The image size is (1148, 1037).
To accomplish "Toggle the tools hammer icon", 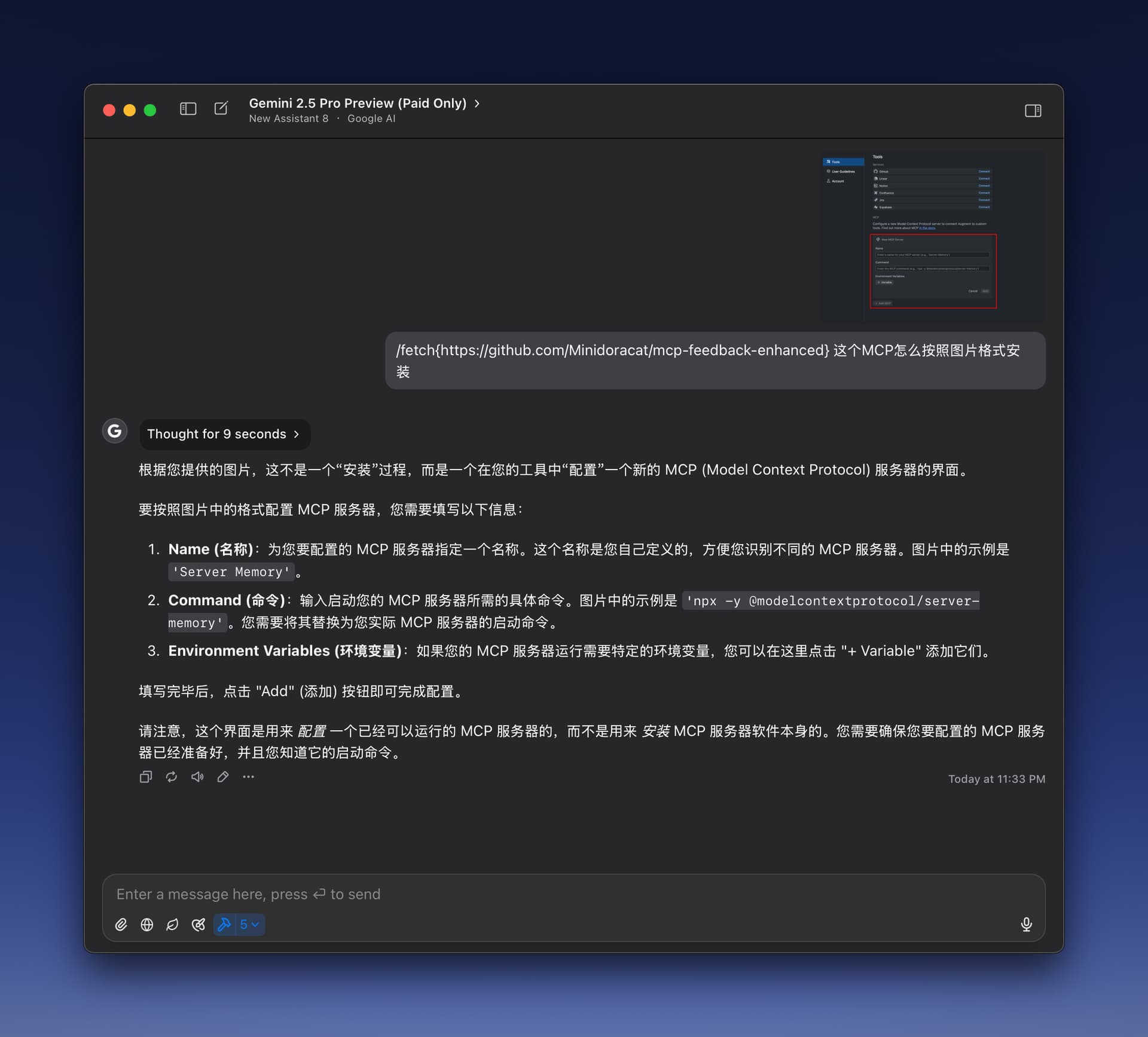I will pyautogui.click(x=225, y=925).
